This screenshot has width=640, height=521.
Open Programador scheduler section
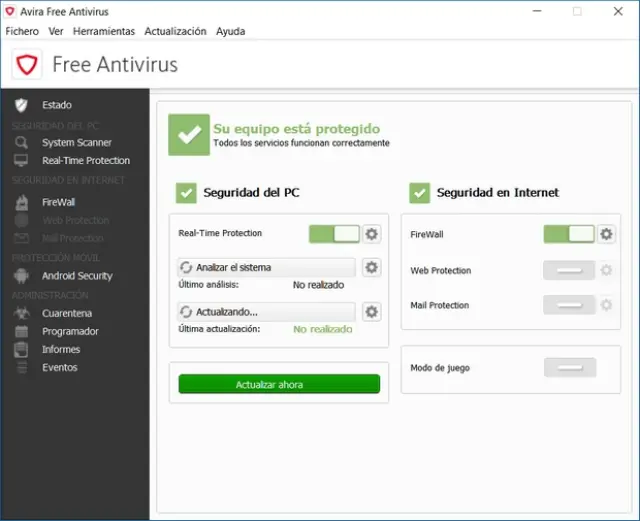coord(69,331)
